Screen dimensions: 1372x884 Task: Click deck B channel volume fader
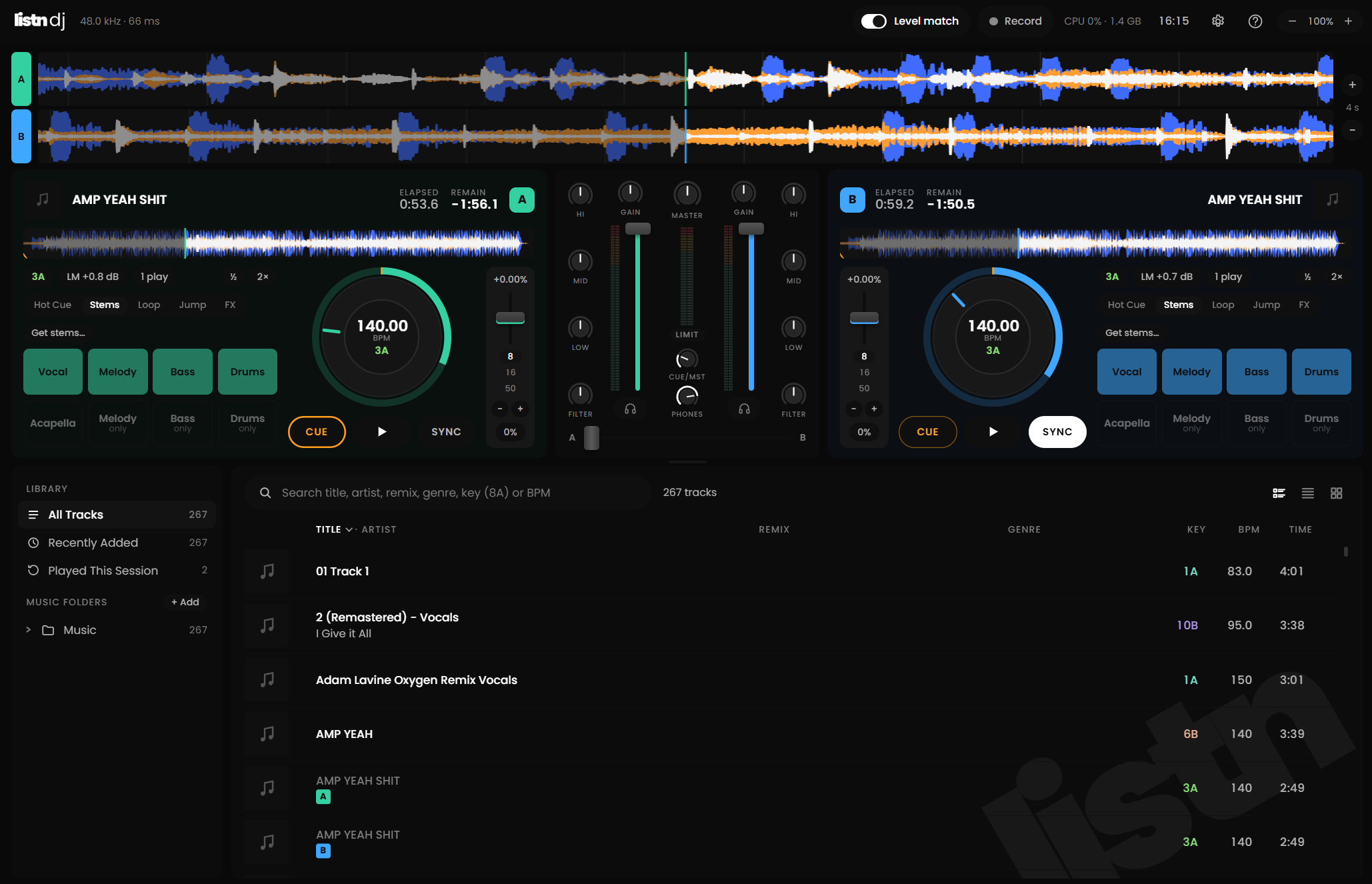[x=751, y=229]
